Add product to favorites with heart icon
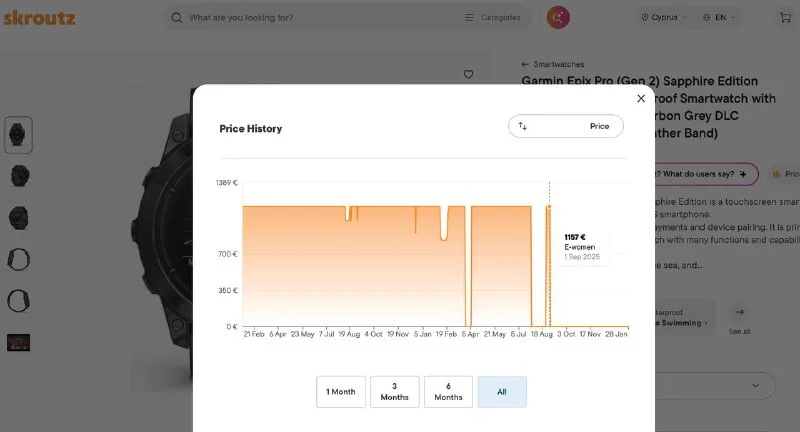800x432 pixels. [468, 74]
